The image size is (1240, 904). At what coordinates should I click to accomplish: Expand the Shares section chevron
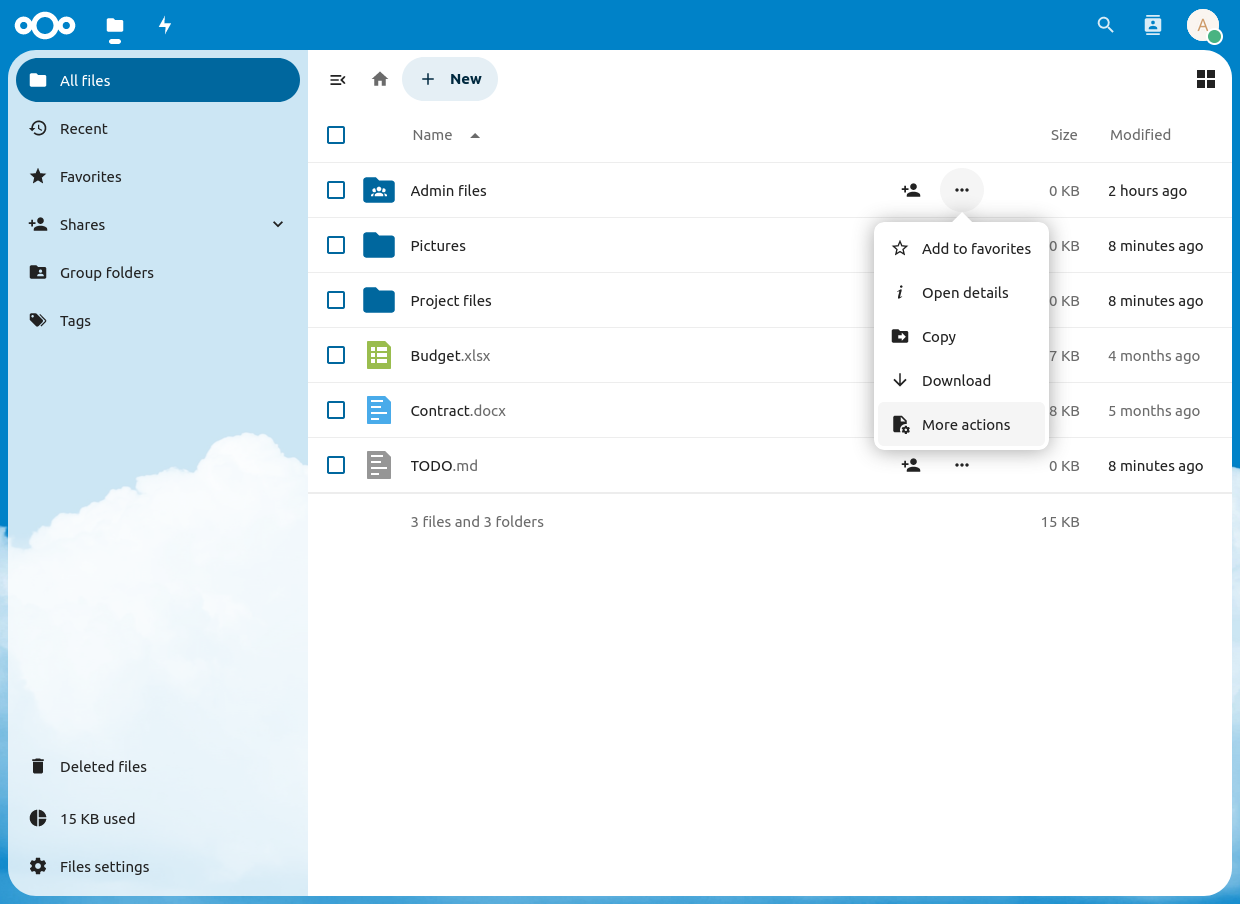(278, 224)
